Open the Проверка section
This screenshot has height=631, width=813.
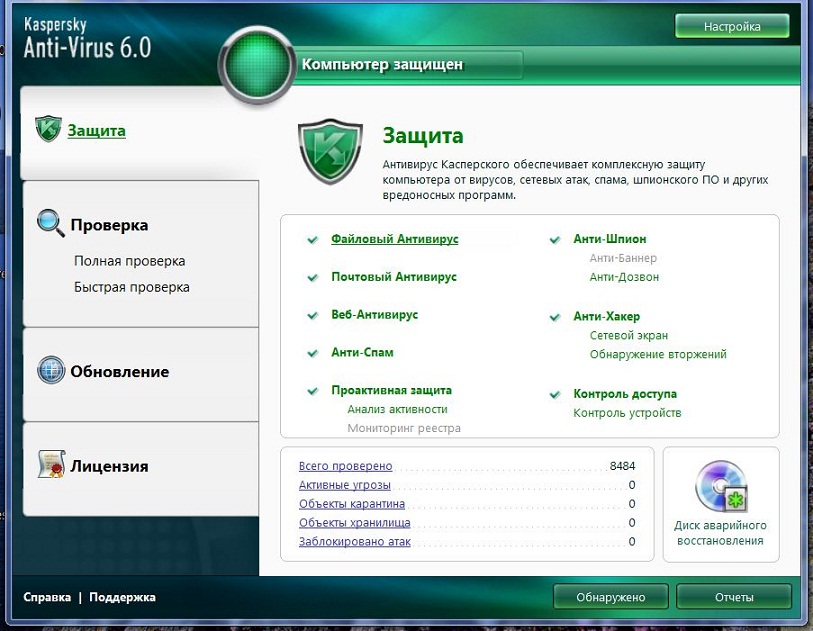[x=109, y=225]
